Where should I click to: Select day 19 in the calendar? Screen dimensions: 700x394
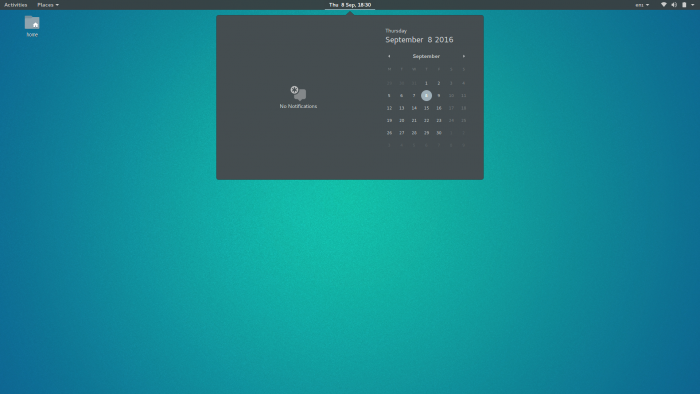[x=389, y=120]
